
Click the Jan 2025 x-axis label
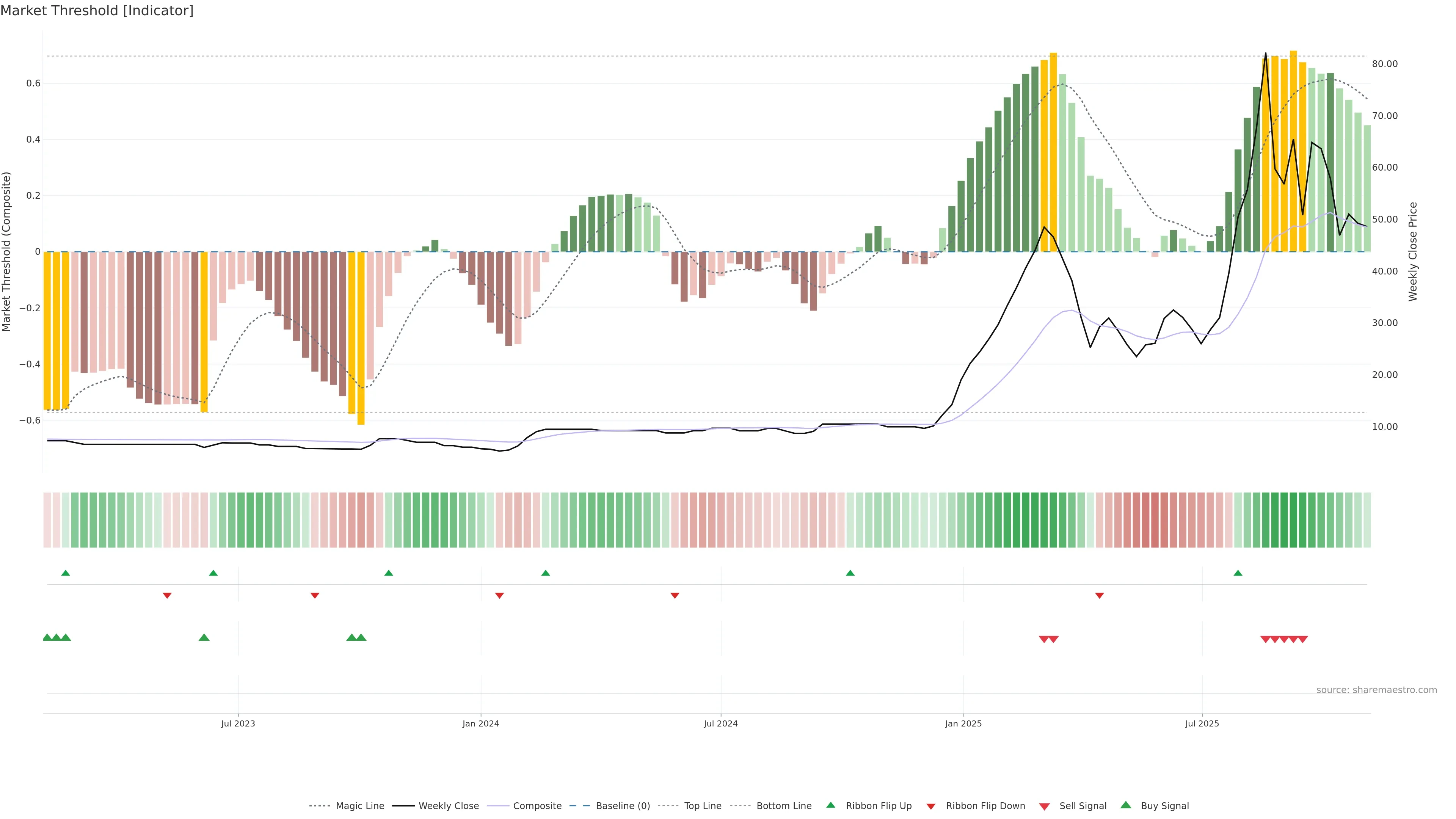pyautogui.click(x=963, y=723)
